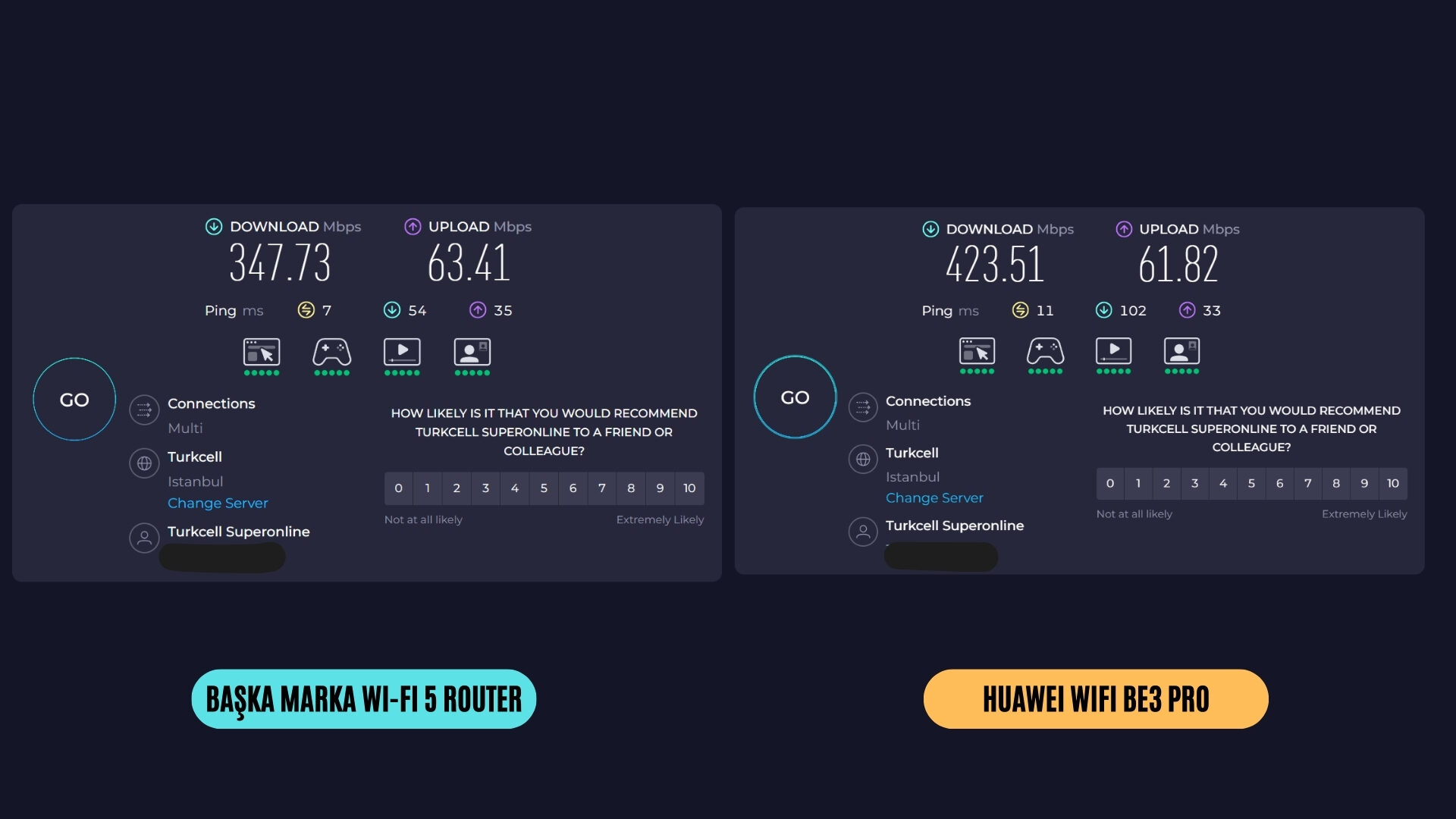Select rating 9 in right panel survey
This screenshot has height=819, width=1456.
coord(1364,483)
